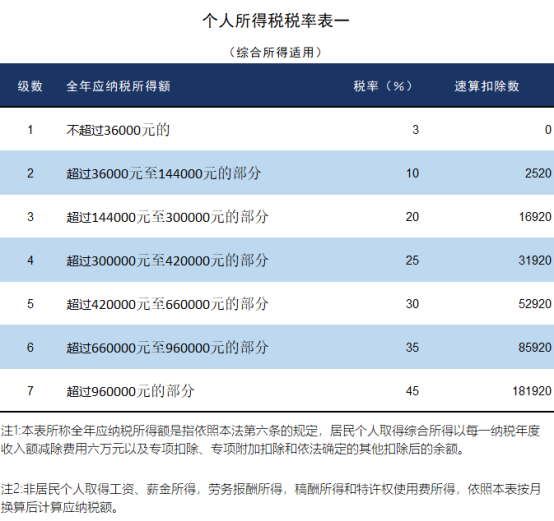Select the row 超过960000元的部分
Viewport: 554px width, 521px height.
coord(277,390)
